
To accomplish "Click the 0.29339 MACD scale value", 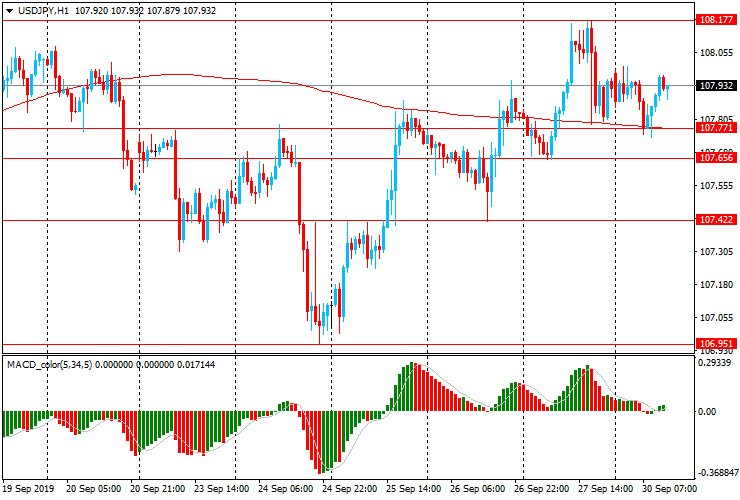I will pos(715,364).
